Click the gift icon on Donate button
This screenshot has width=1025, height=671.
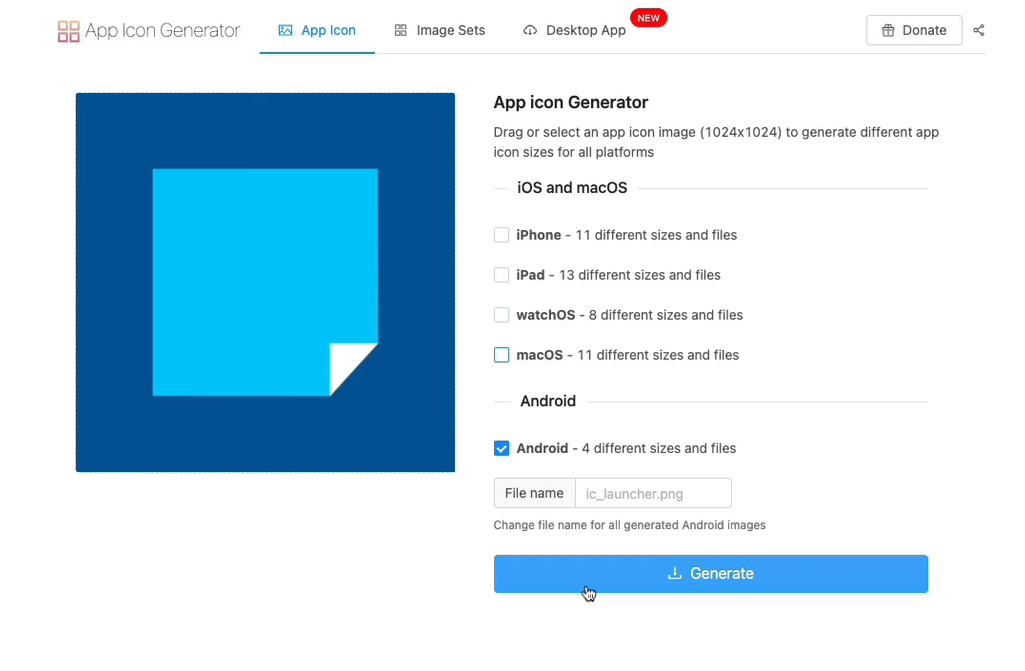click(888, 30)
